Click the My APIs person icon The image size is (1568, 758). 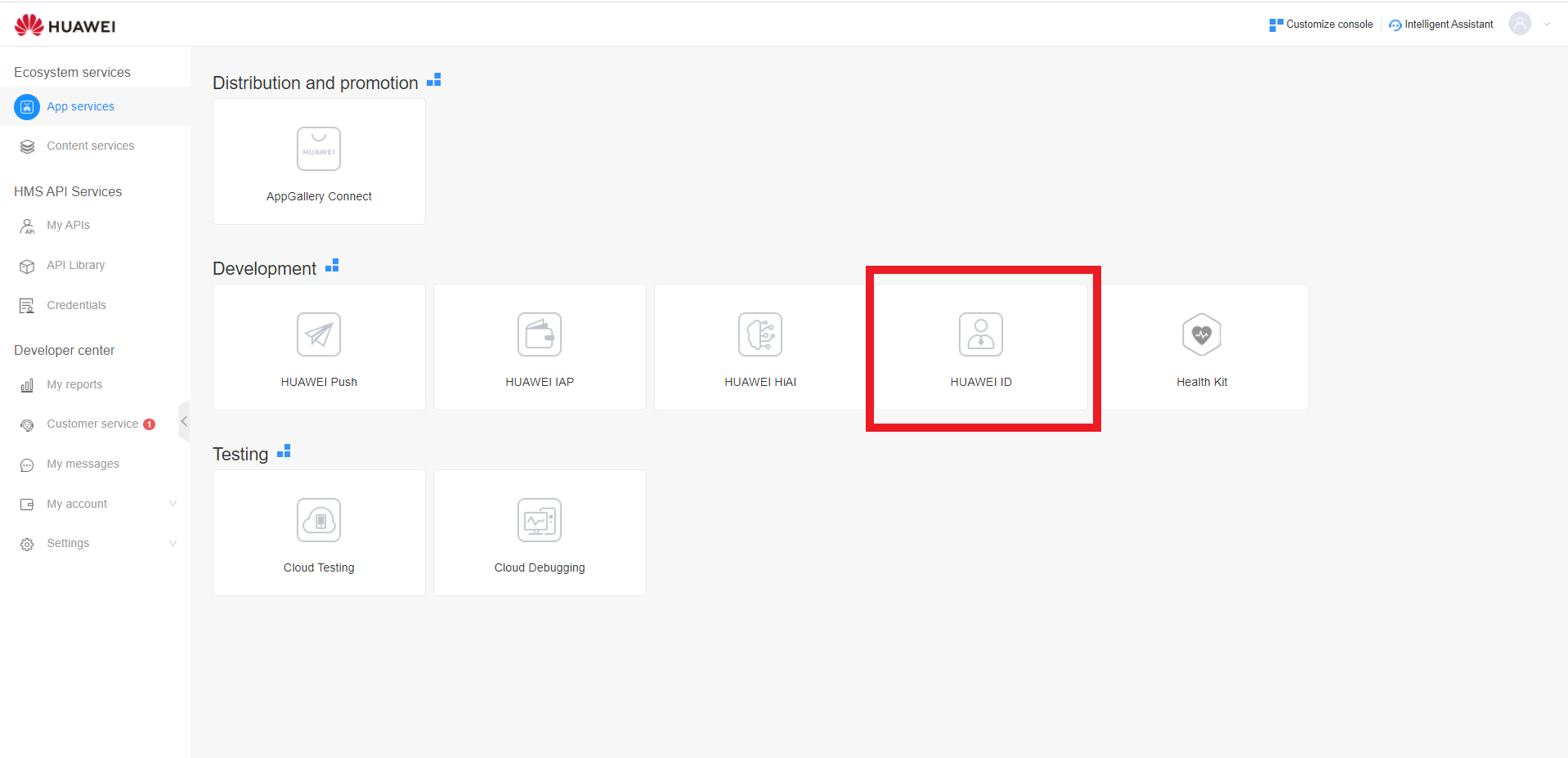[27, 226]
